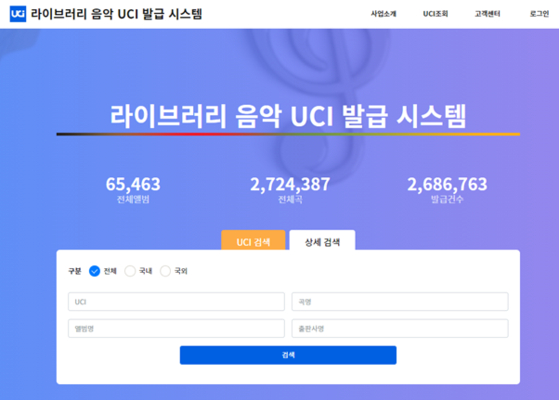Select the 국외 radio option
Screen dimensions: 559x400
165,271
